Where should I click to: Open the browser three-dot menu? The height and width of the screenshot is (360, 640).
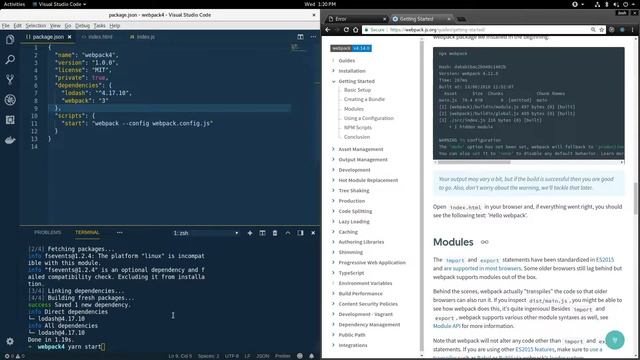pyautogui.click(x=633, y=30)
